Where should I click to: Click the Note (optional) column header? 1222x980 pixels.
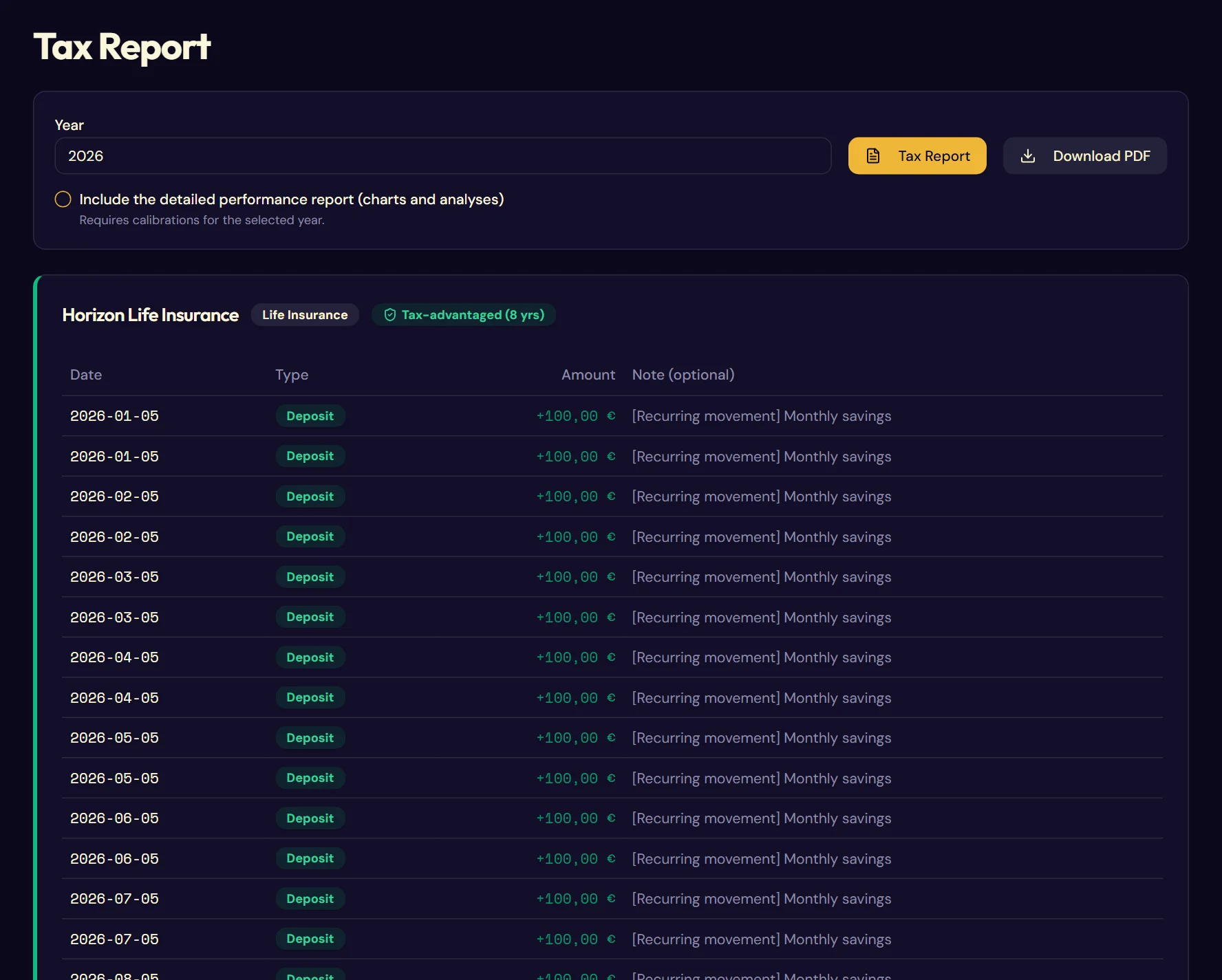coord(683,375)
